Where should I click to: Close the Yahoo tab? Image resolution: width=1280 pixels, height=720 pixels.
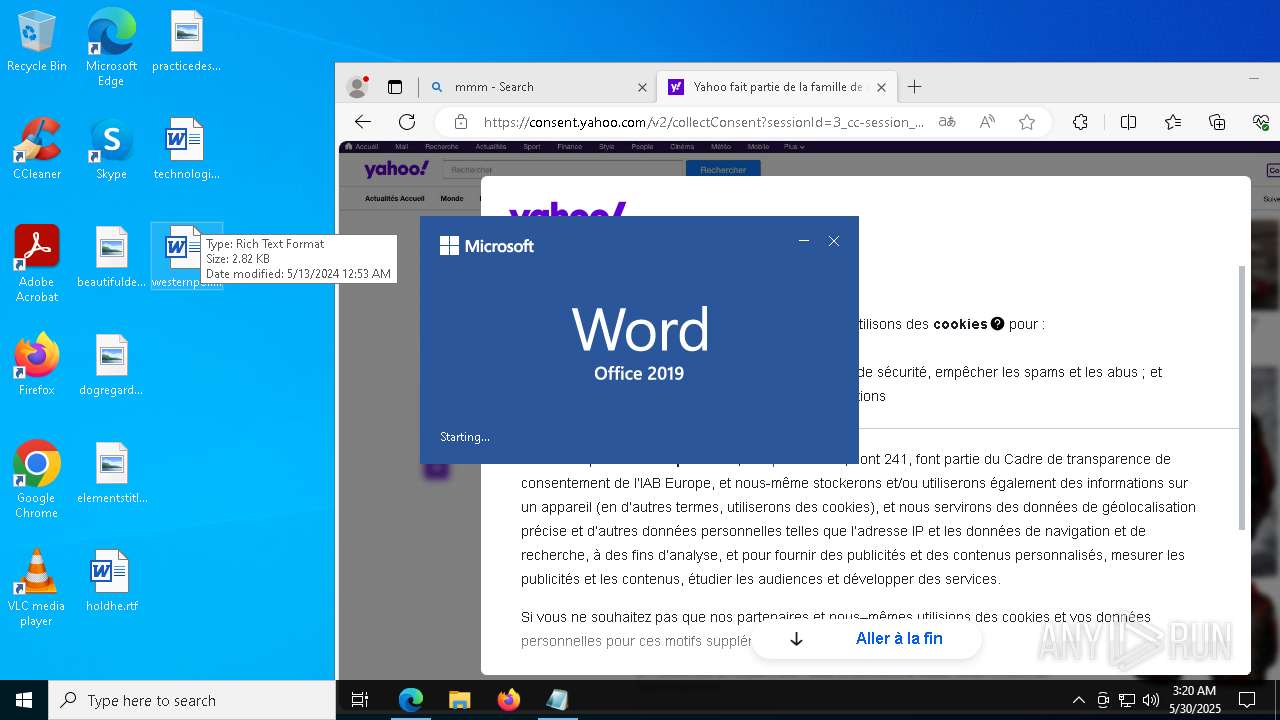881,87
